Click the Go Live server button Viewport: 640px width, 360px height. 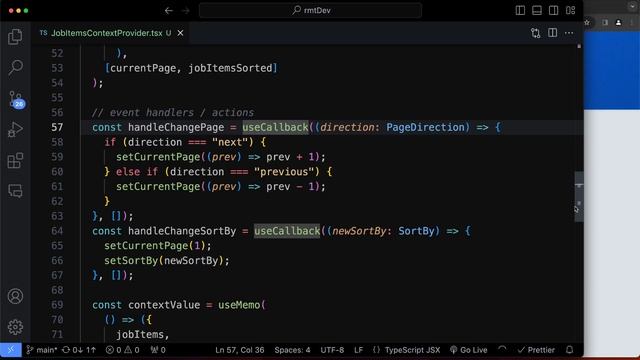(x=468, y=350)
